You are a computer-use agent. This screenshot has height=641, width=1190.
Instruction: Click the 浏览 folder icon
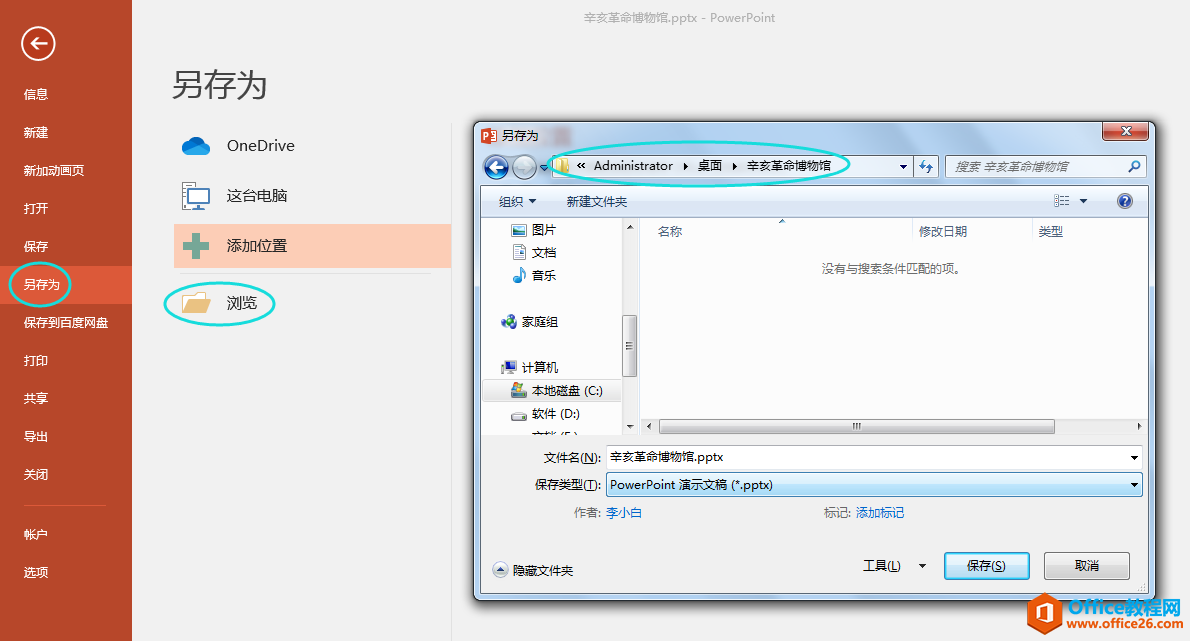coord(196,303)
